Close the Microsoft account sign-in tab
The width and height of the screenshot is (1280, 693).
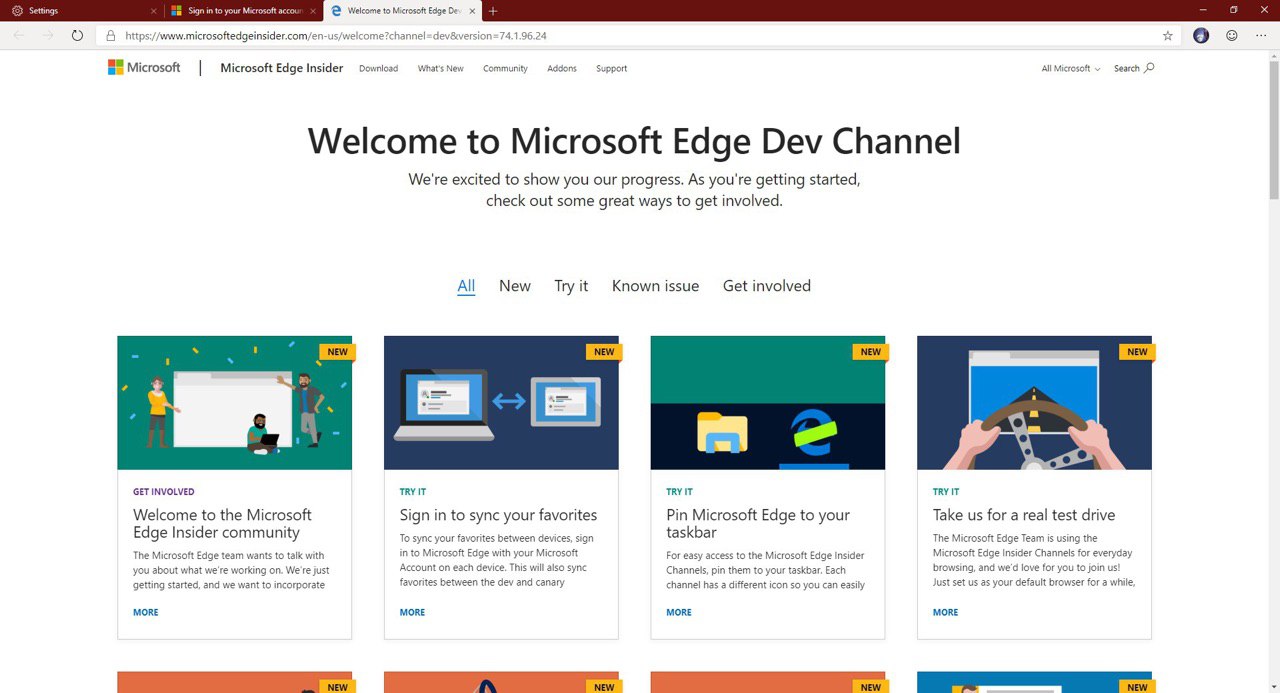[x=313, y=11]
